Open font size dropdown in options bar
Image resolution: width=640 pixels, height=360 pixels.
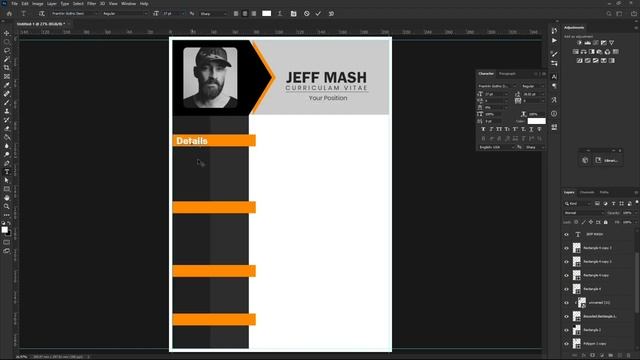pyautogui.click(x=173, y=13)
